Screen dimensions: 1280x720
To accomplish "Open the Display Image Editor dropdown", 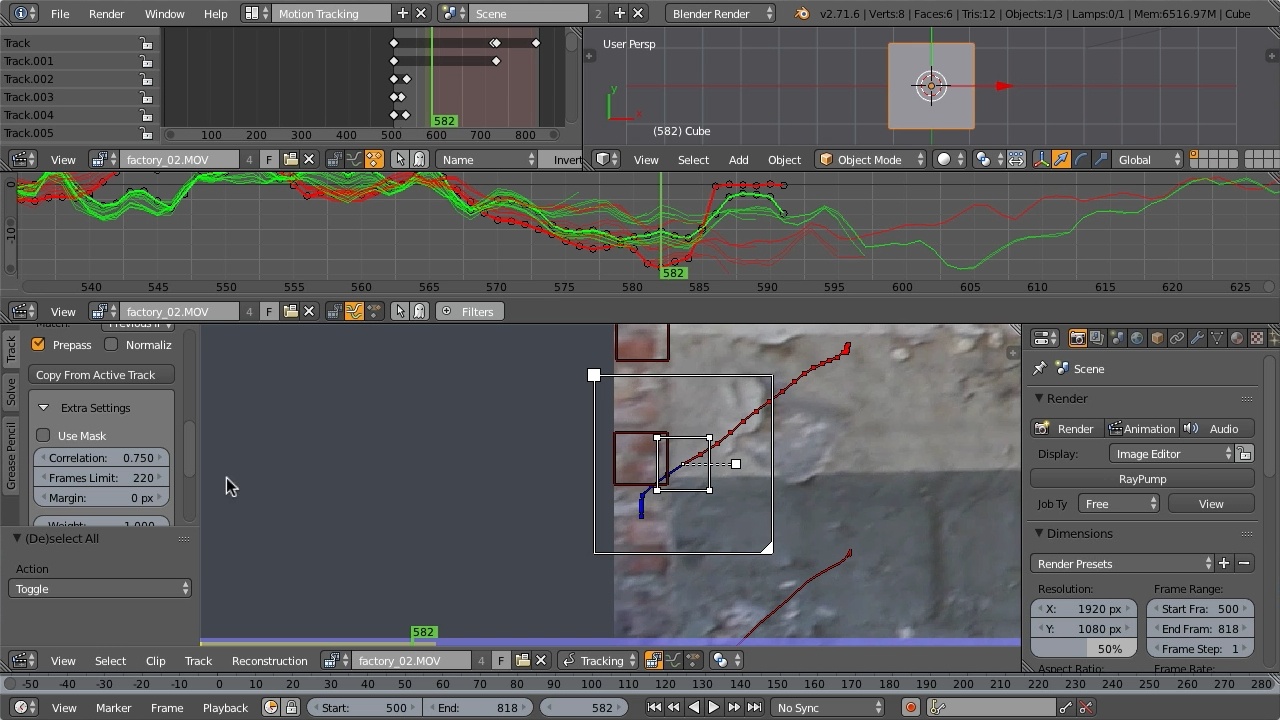I will (1172, 454).
